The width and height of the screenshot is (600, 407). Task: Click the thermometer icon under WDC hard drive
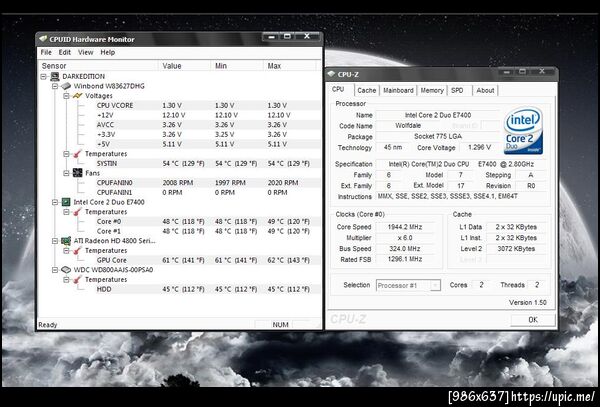[78, 280]
